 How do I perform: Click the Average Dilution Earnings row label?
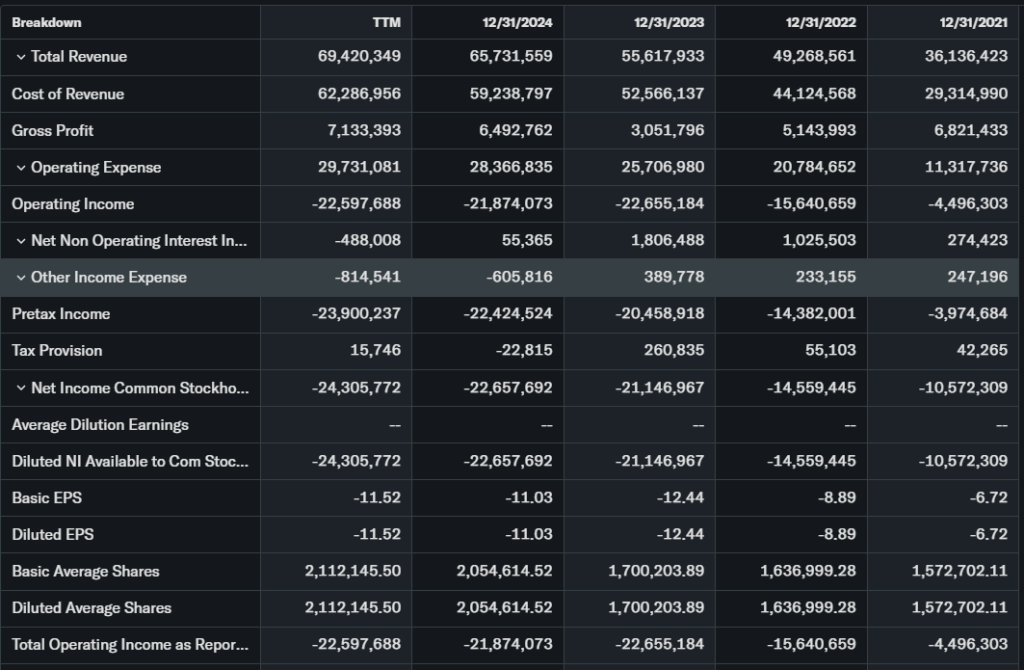[100, 425]
